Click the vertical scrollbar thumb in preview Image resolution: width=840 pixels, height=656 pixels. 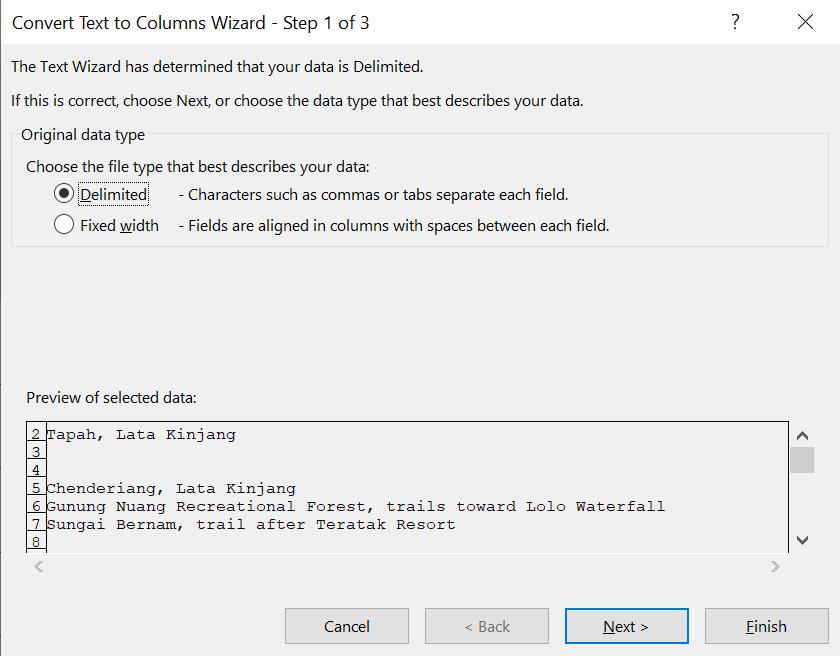click(x=802, y=460)
